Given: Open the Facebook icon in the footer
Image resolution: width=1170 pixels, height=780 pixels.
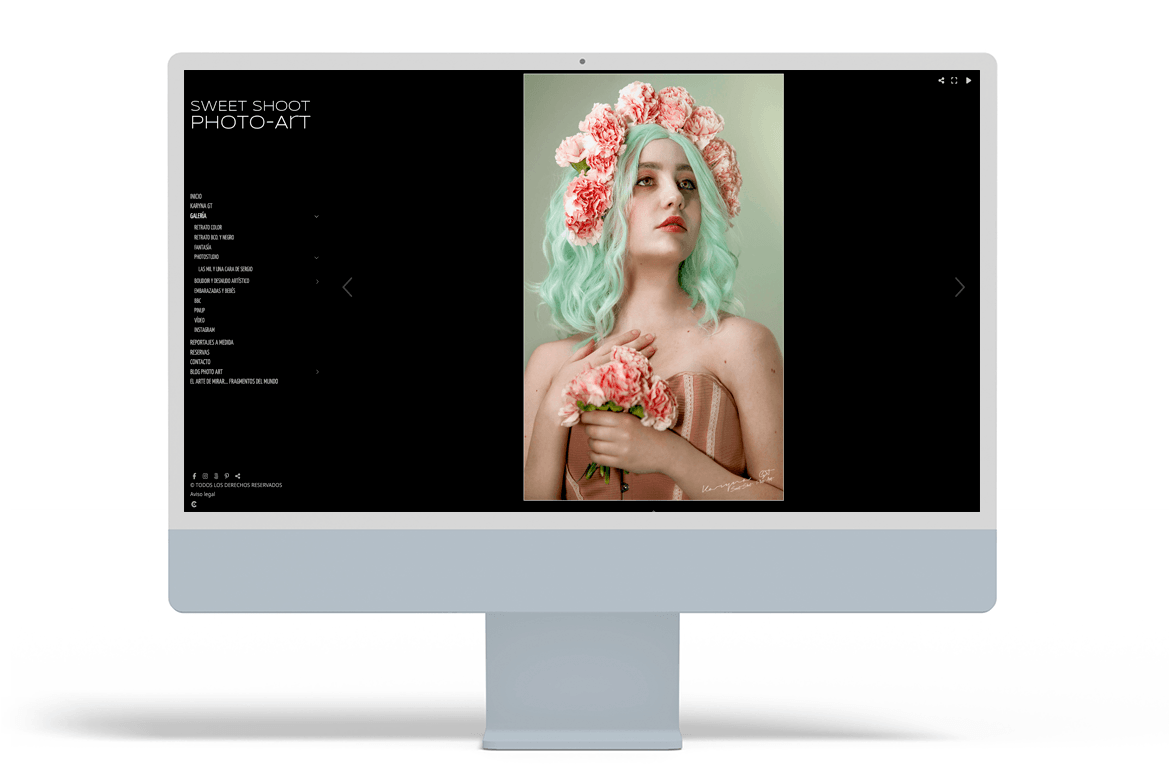Looking at the screenshot, I should point(194,476).
